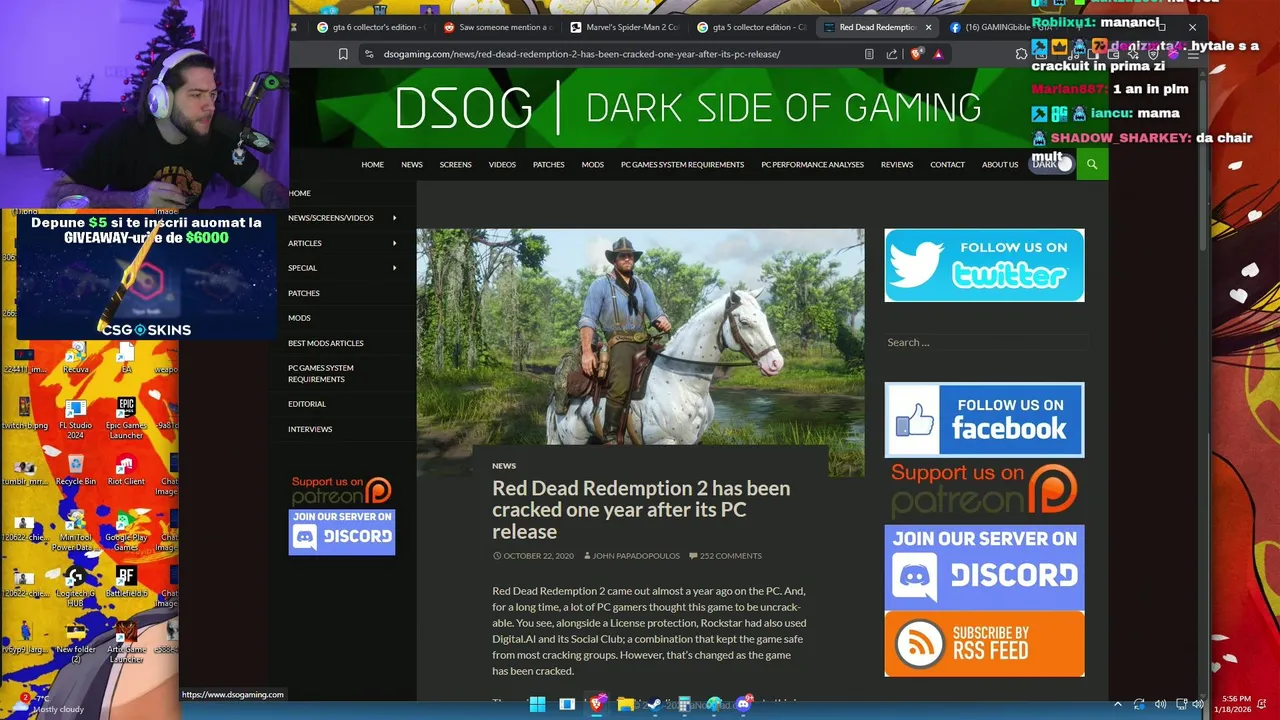Click the Follow us on Facebook banner
The width and height of the screenshot is (1280, 720).
[x=984, y=420]
